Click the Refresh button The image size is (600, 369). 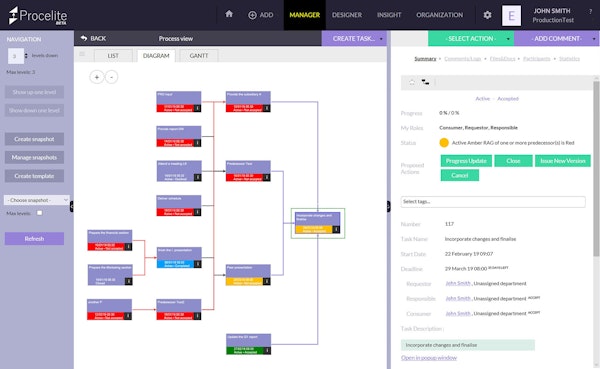click(34, 238)
